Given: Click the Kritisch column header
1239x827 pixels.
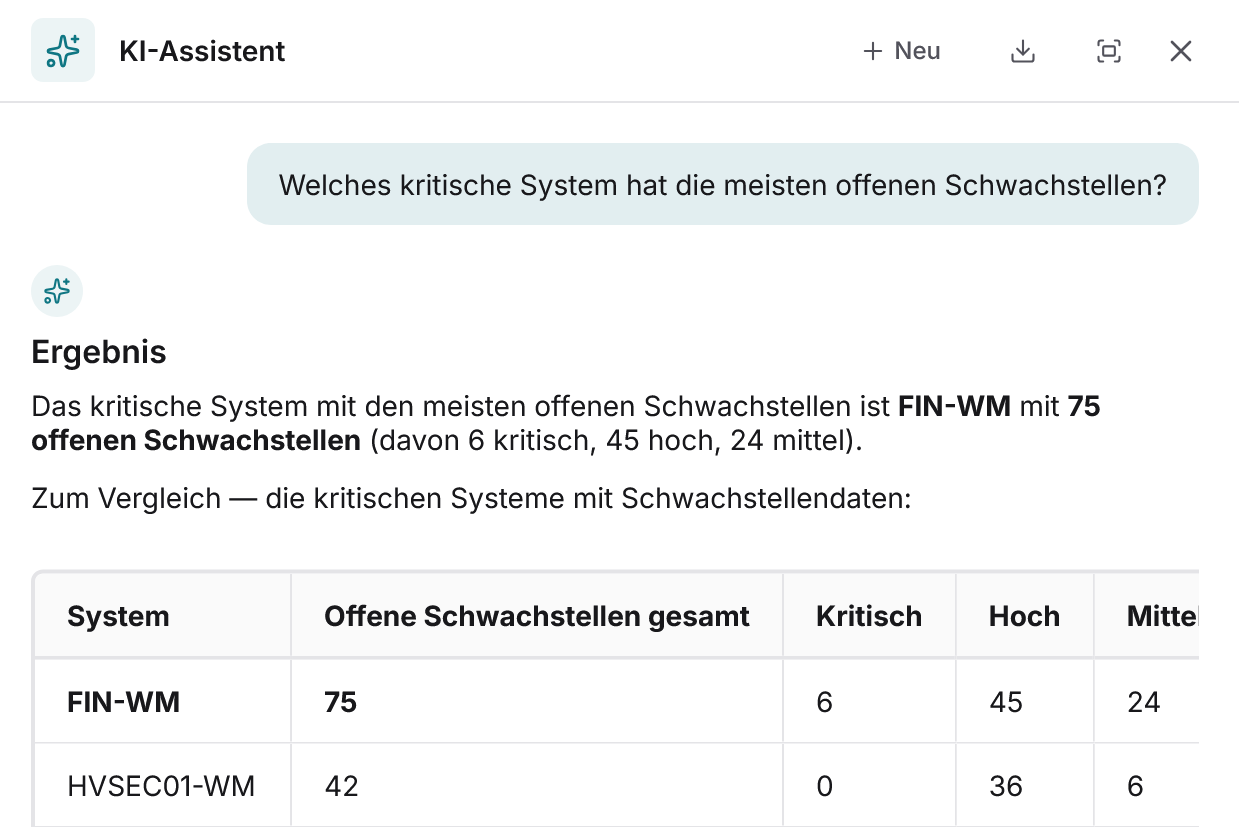Looking at the screenshot, I should pyautogui.click(x=869, y=616).
